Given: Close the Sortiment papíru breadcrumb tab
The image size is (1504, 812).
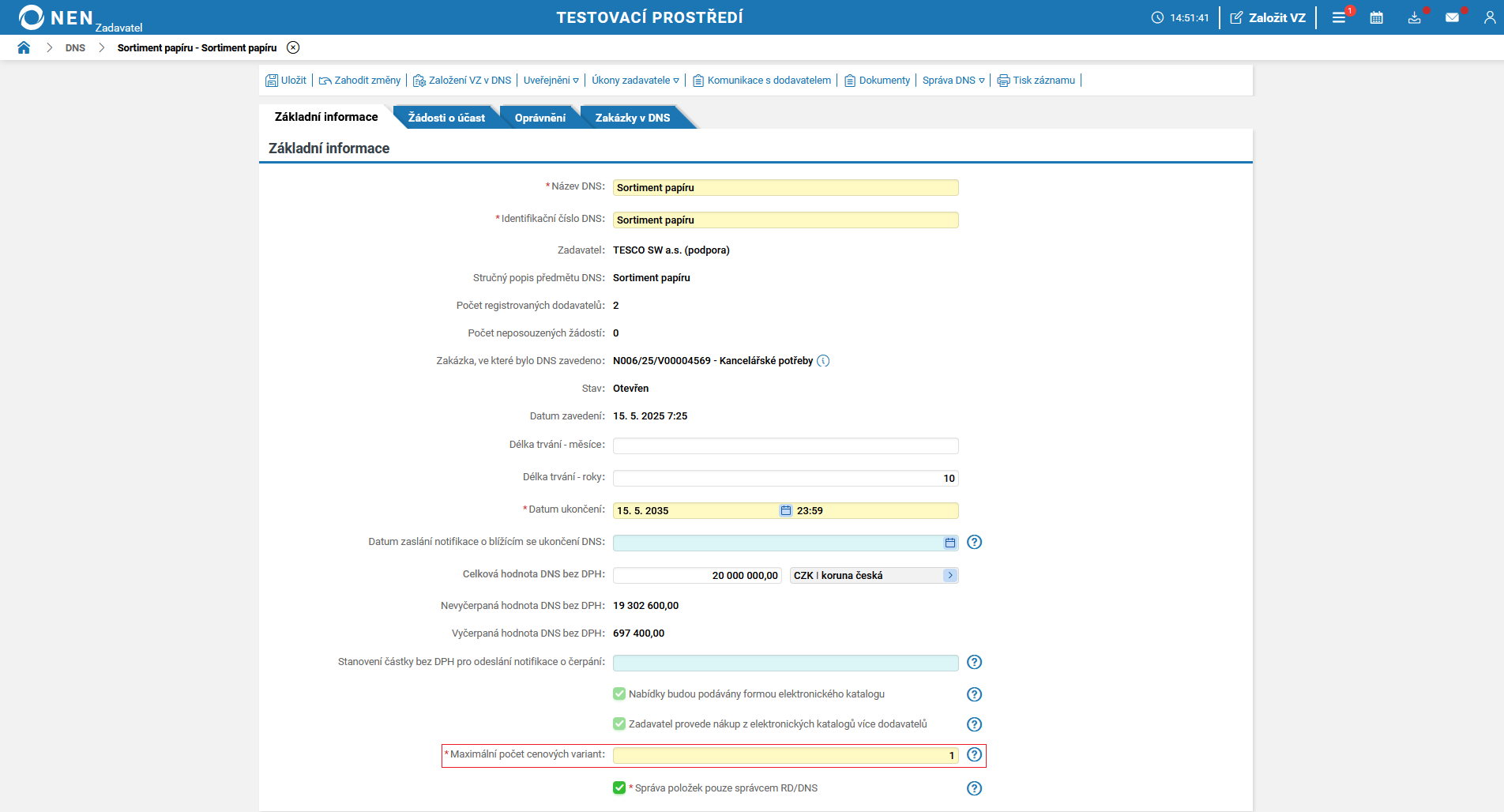Looking at the screenshot, I should point(293,47).
